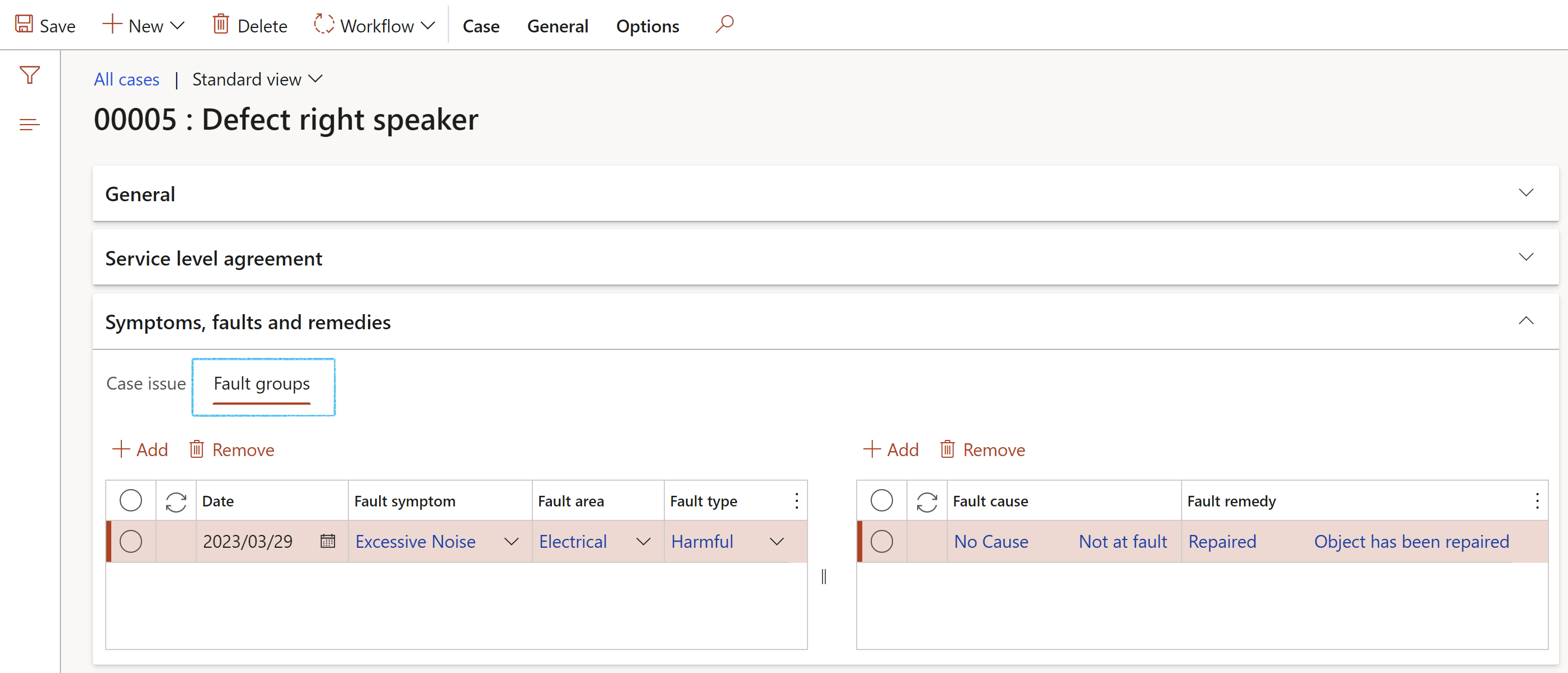Open the Options menu tab
1568x673 pixels.
[x=648, y=26]
